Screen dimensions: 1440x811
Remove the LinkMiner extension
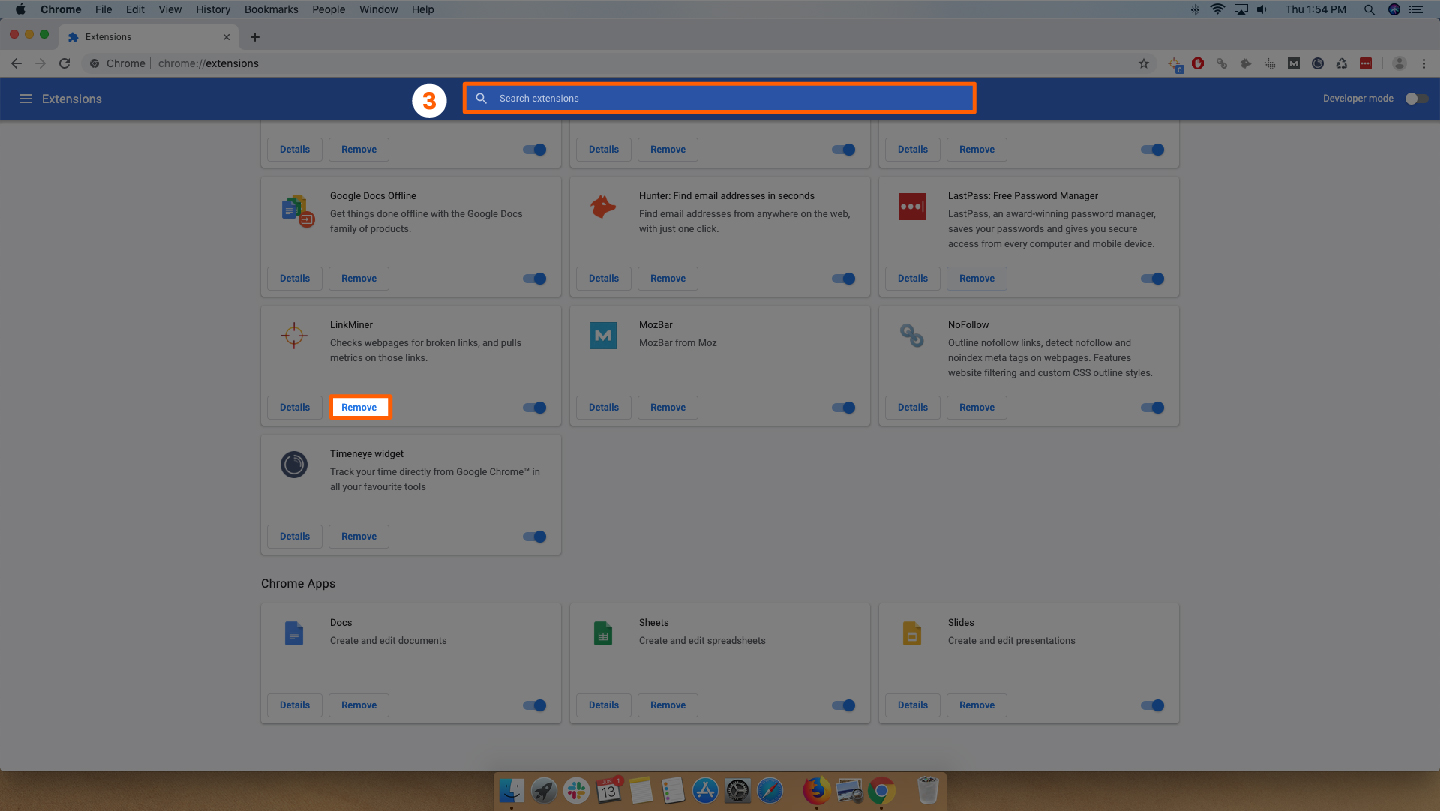click(359, 407)
